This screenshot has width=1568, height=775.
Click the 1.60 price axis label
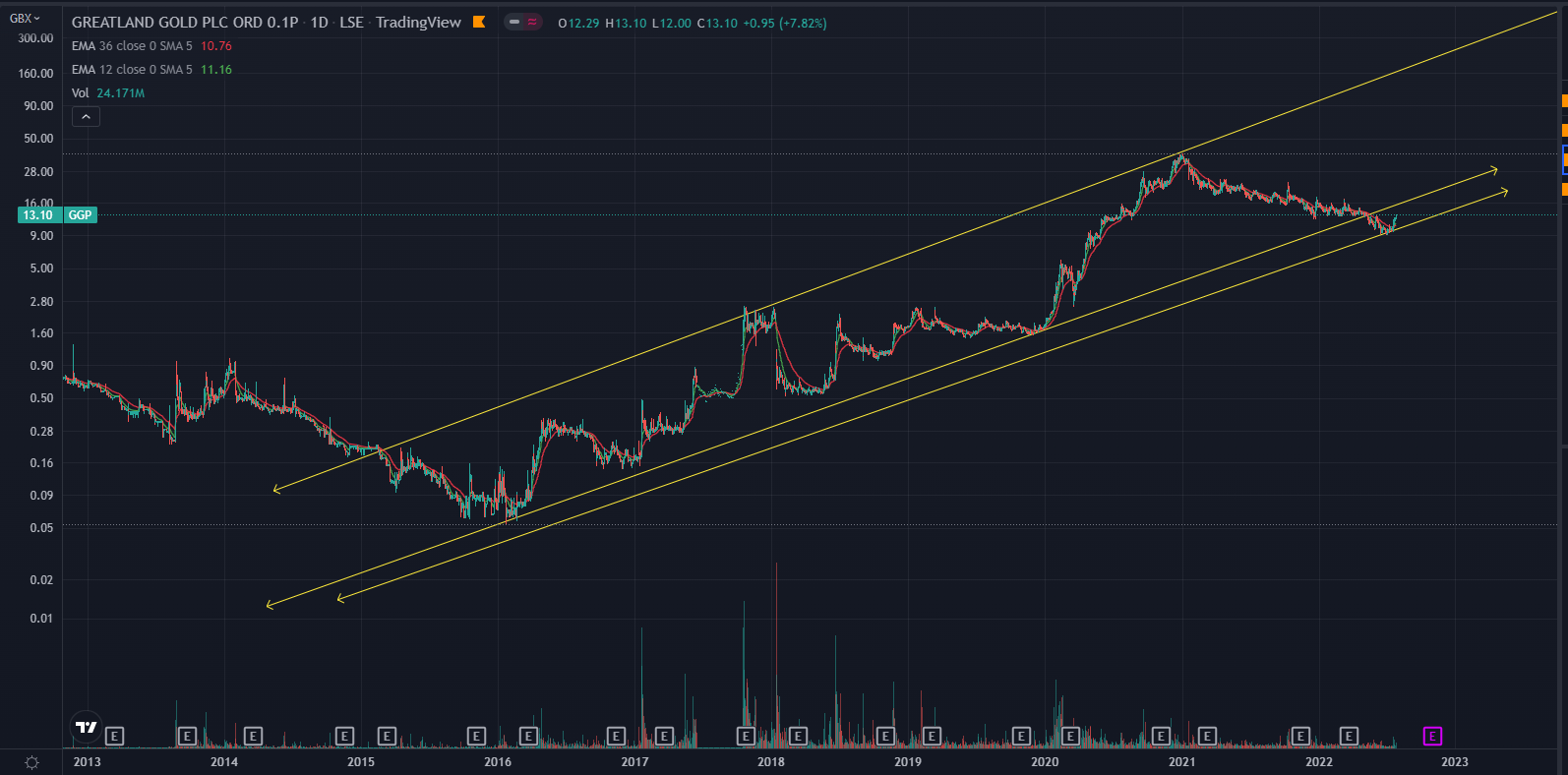42,333
